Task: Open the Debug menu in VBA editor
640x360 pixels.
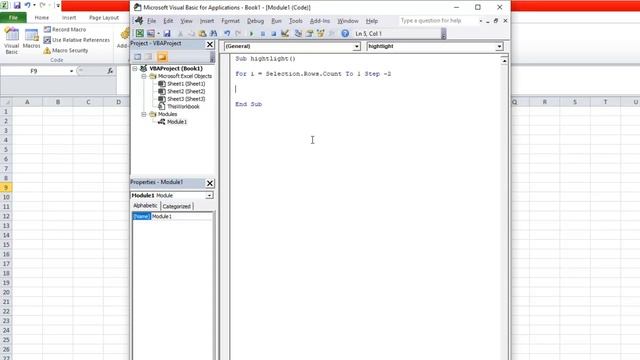Action: coord(255,21)
